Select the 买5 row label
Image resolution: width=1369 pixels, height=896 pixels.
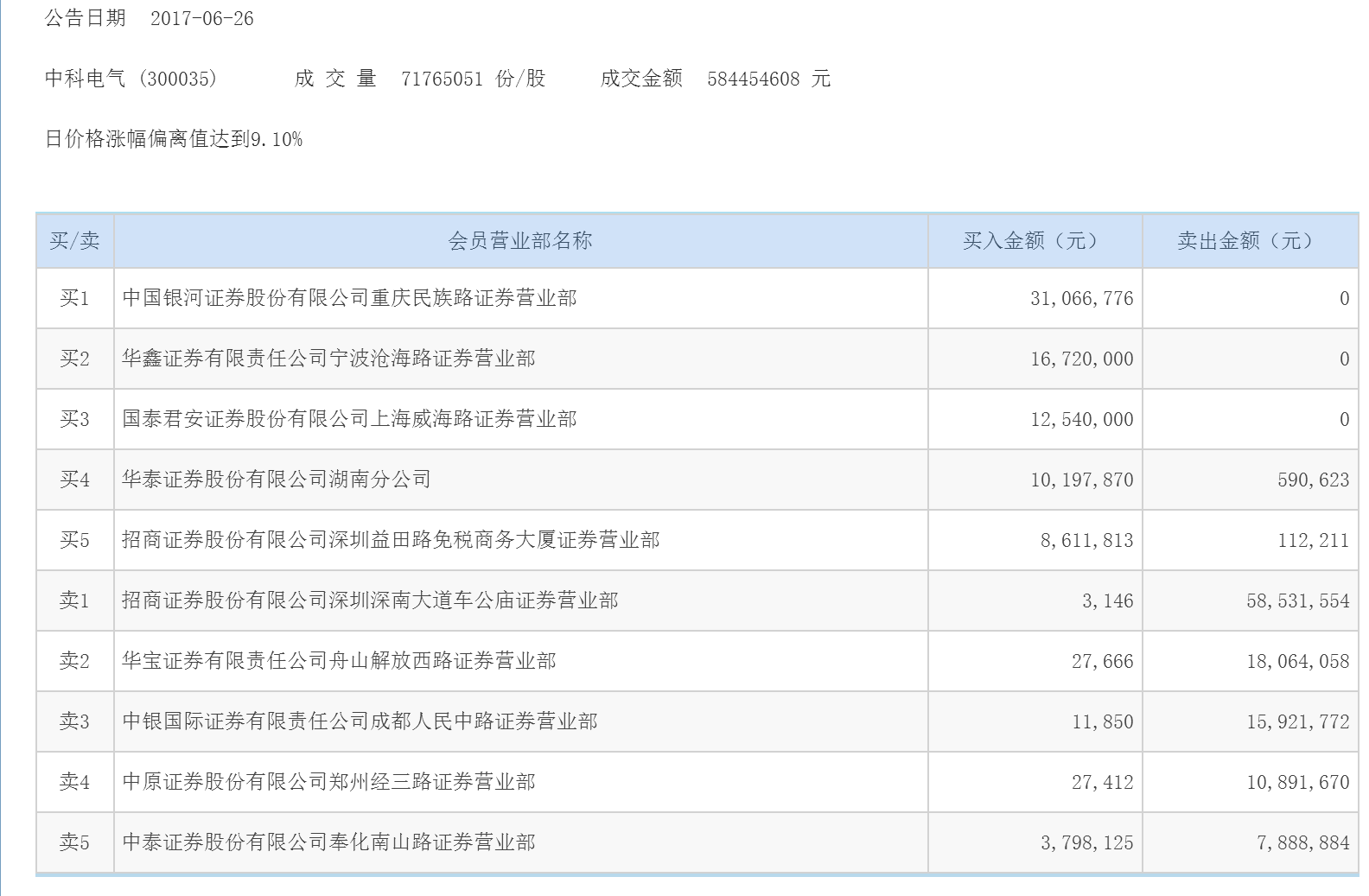[x=74, y=540]
